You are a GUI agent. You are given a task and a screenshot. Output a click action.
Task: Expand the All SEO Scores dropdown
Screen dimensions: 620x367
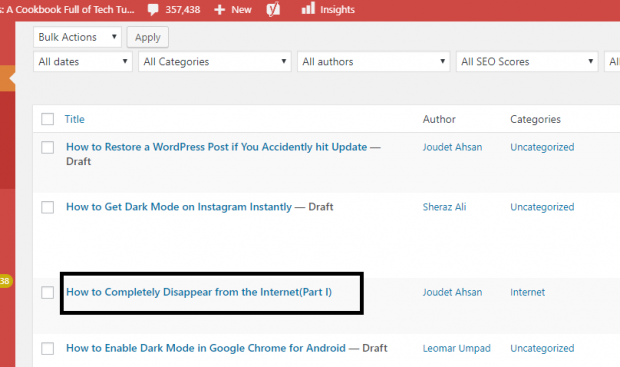[527, 62]
